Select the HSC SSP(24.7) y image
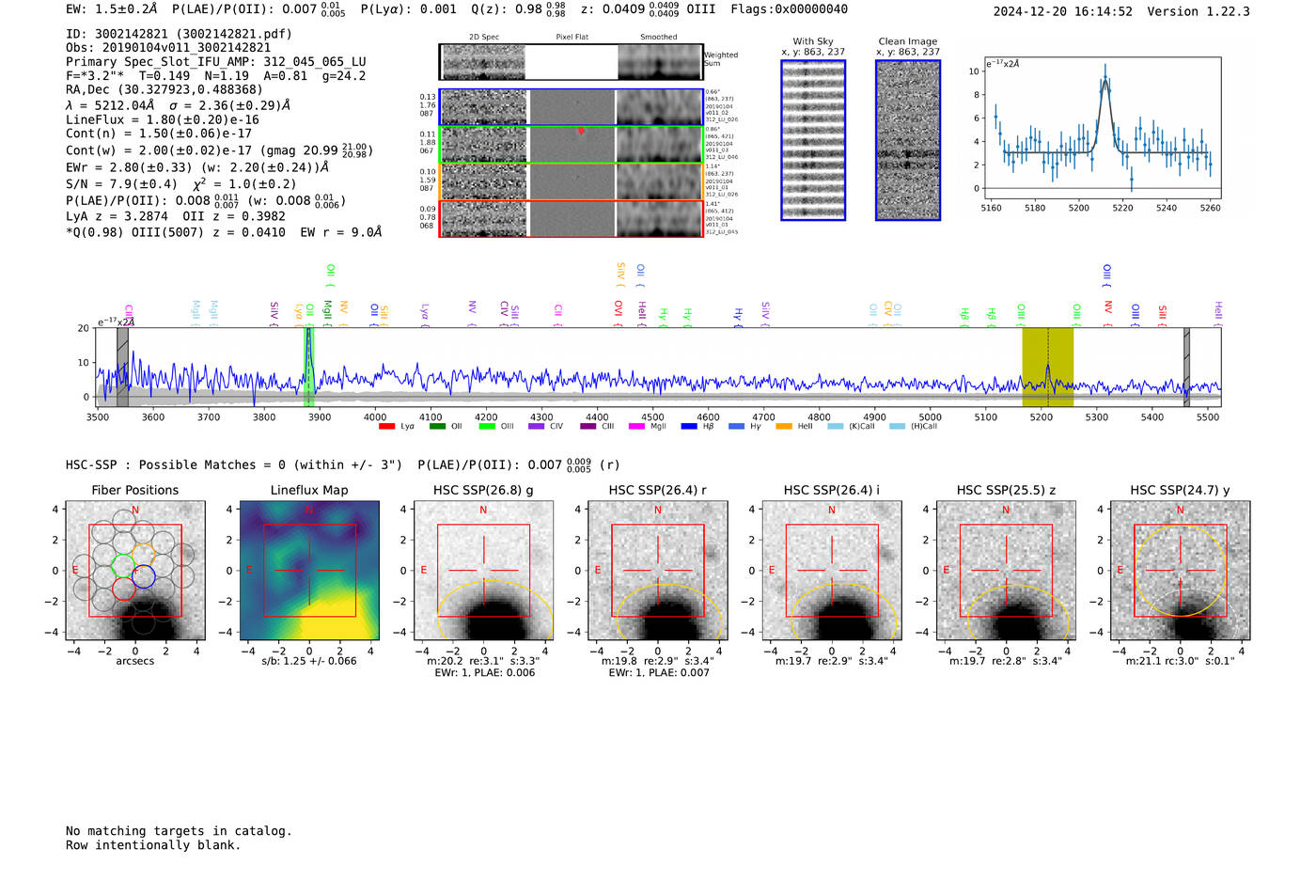1316x896 pixels. point(1181,570)
